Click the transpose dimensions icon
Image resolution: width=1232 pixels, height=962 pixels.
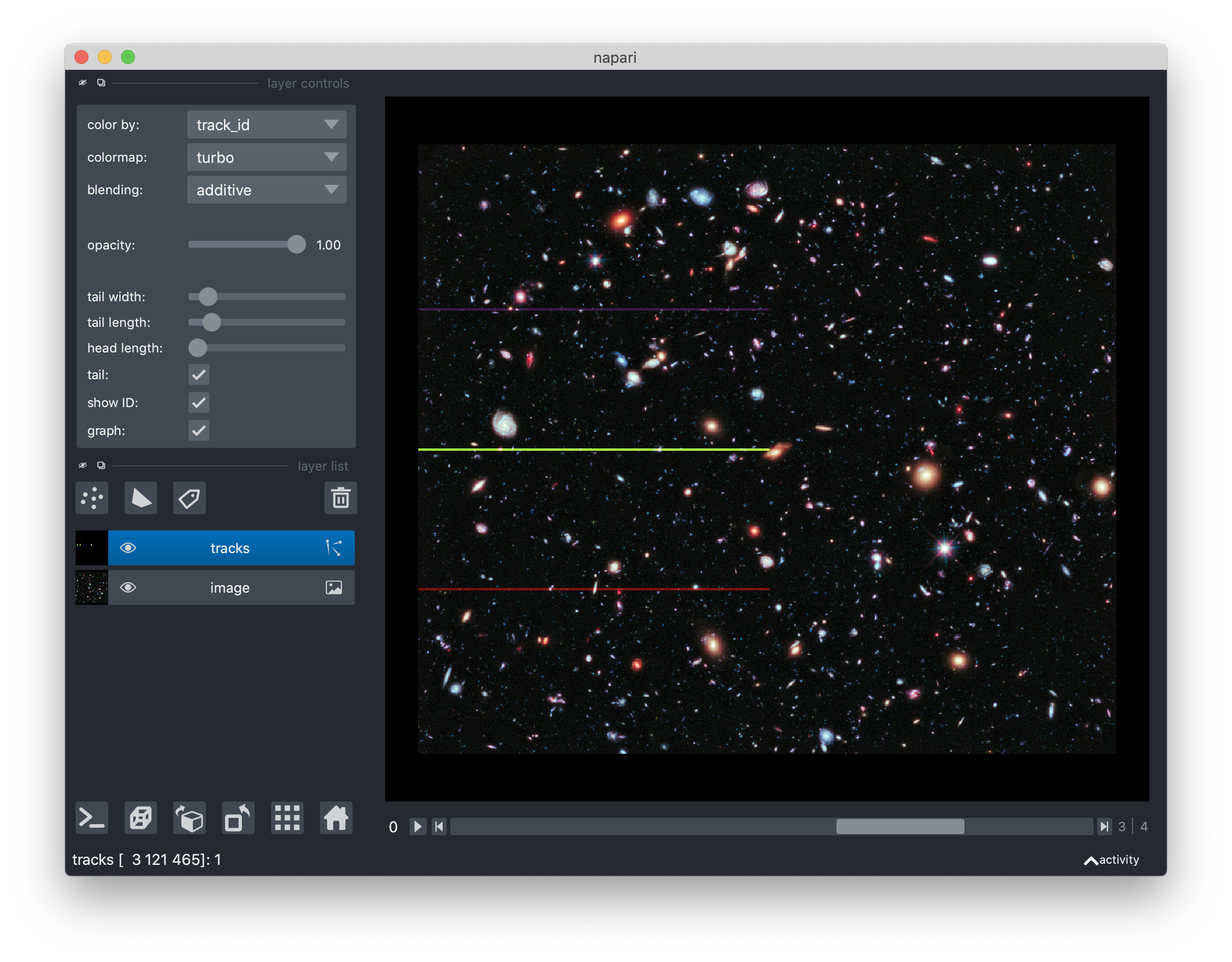coord(238,818)
